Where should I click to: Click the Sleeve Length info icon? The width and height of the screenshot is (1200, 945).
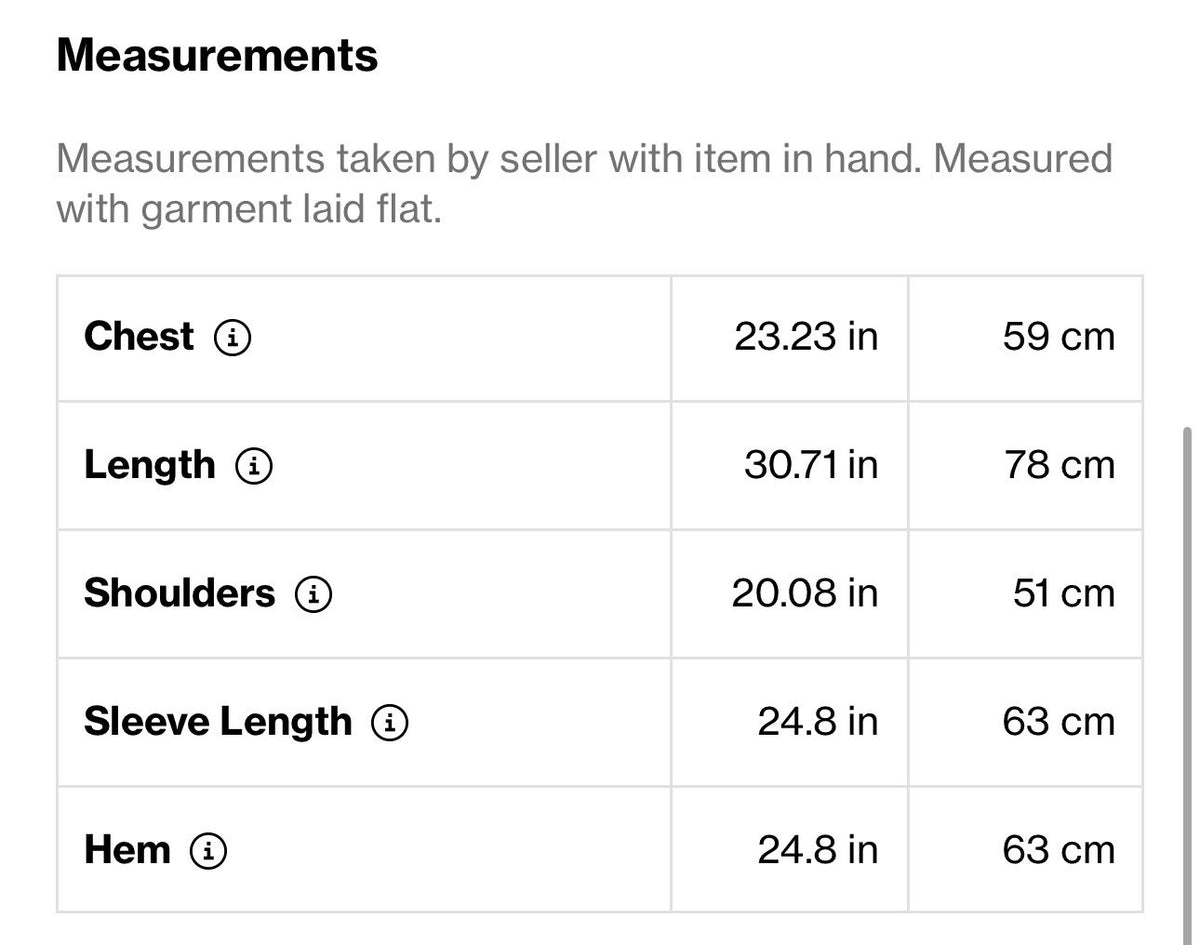pos(390,722)
